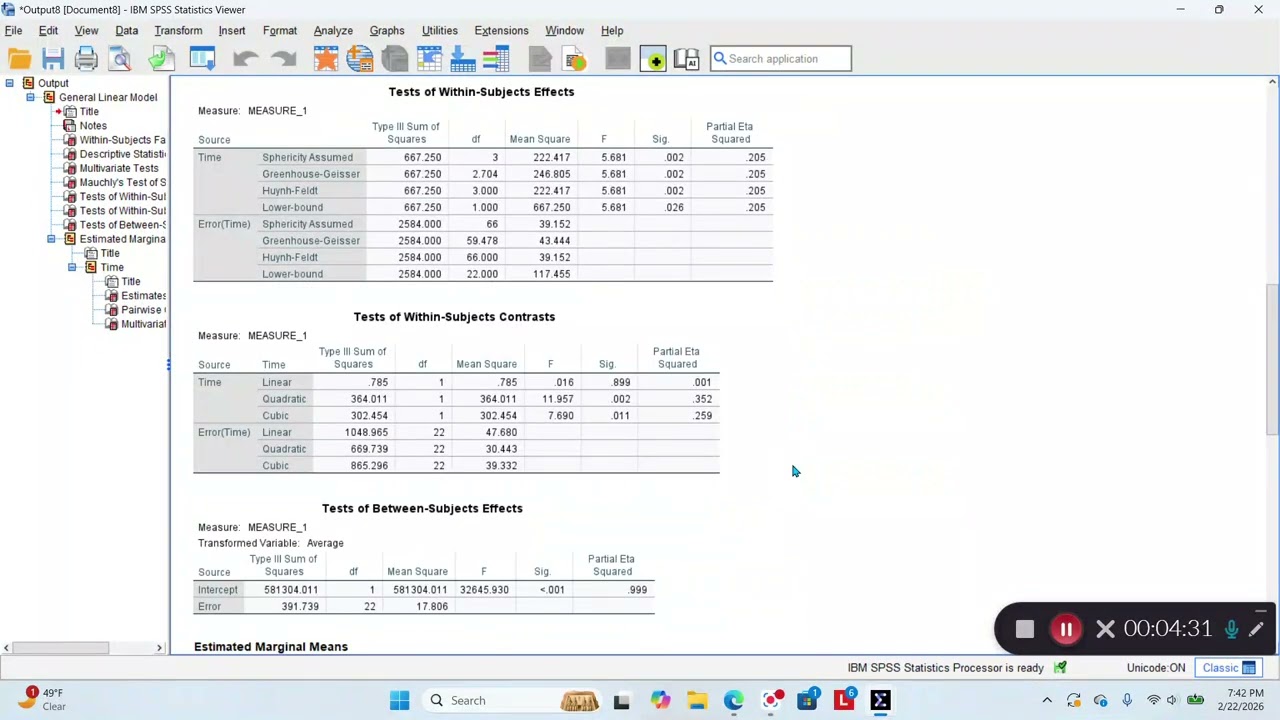Collapse the Output root node

pos(9,83)
